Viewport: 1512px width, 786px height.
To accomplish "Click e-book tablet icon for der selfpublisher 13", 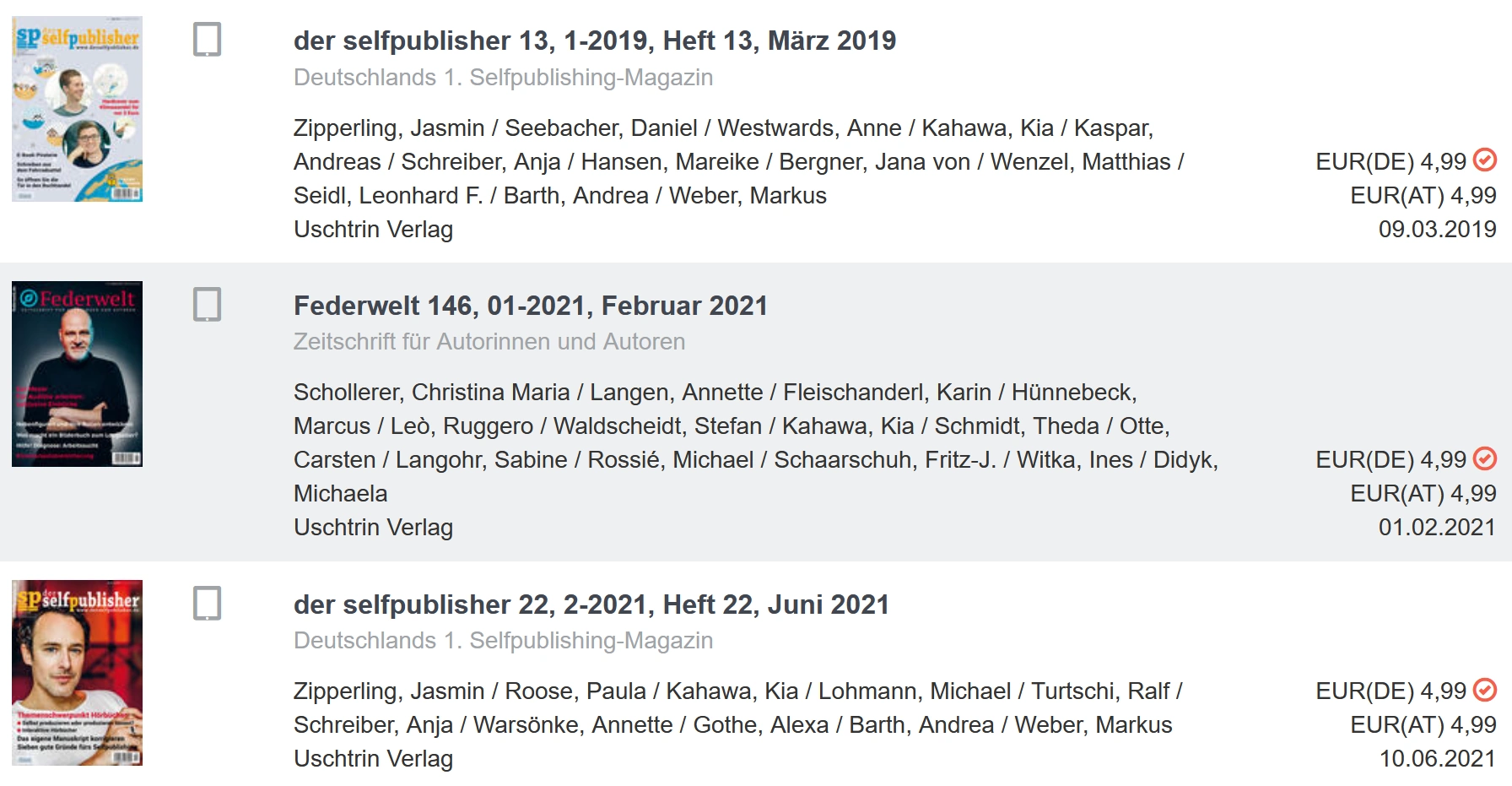I will pyautogui.click(x=207, y=40).
